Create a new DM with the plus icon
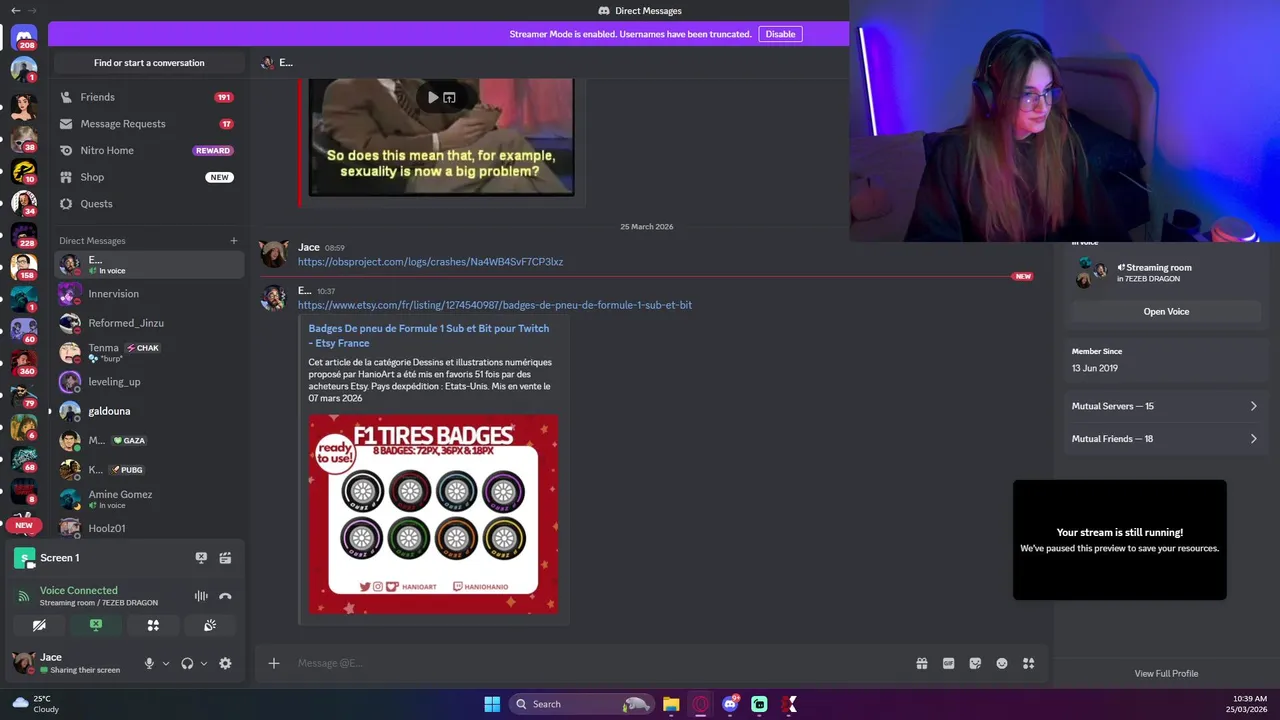 [234, 241]
